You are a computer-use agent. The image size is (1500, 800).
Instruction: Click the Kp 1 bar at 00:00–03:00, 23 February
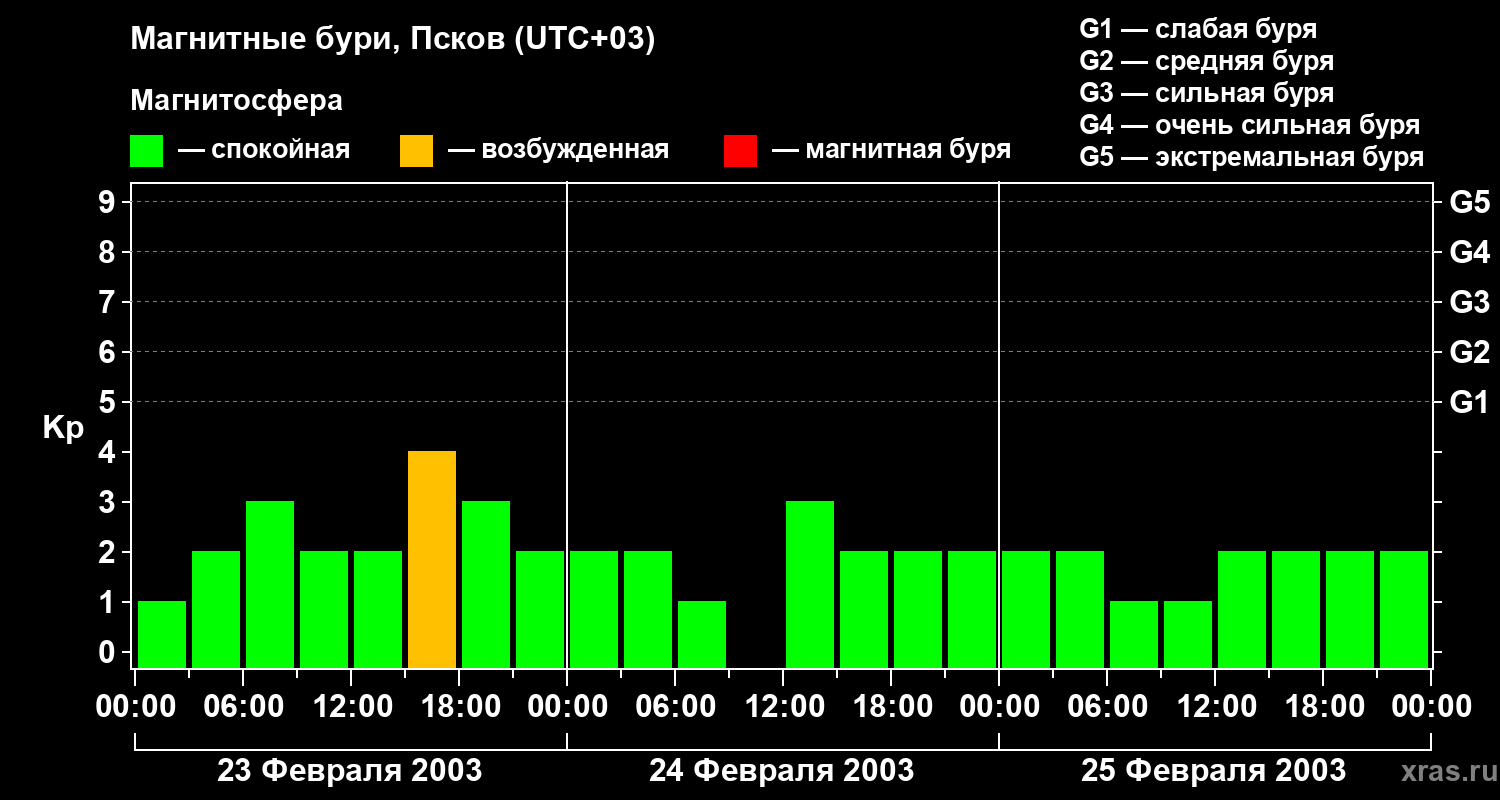(x=162, y=634)
